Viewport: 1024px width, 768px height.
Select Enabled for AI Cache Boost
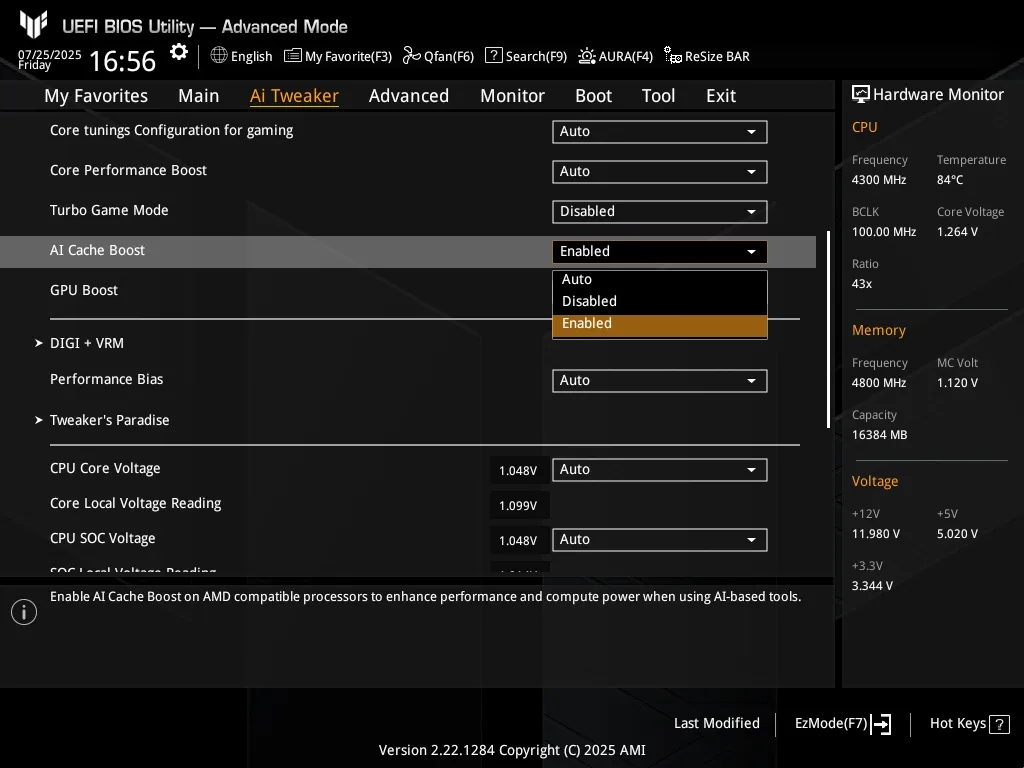coord(659,323)
